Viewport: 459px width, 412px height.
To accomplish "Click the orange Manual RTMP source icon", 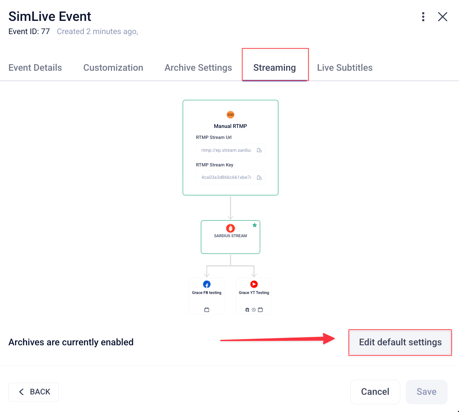I will coord(230,115).
